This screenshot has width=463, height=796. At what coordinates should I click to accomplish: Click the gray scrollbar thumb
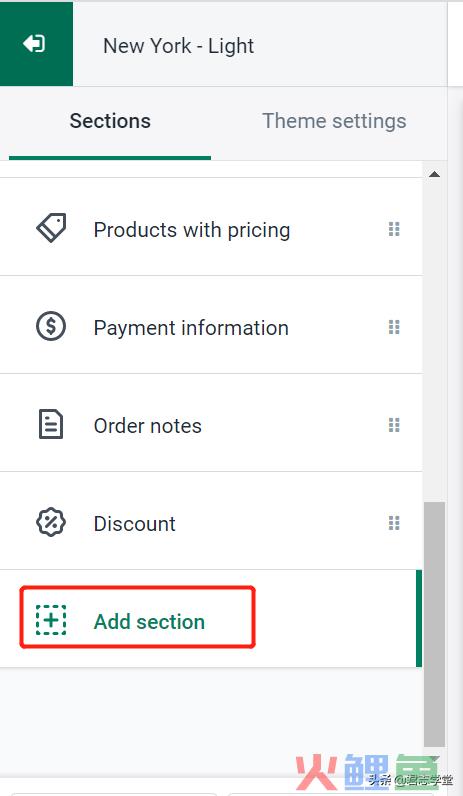pyautogui.click(x=434, y=624)
